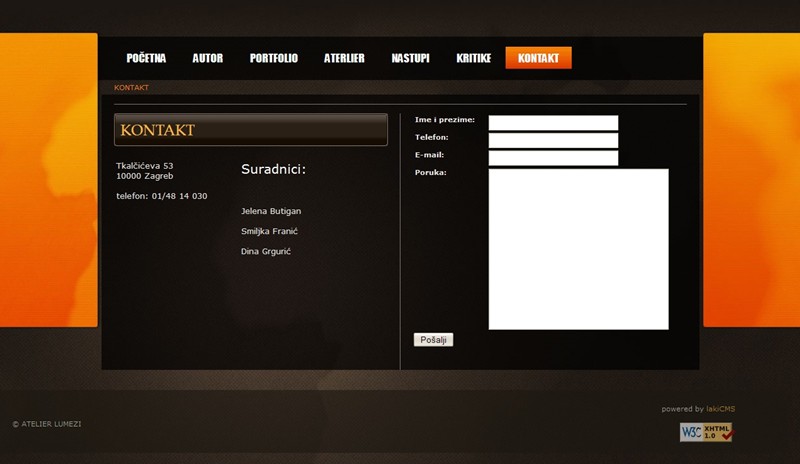The image size is (800, 464).
Task: Click the telefon: 01/48 14 030 text
Action: pyautogui.click(x=161, y=196)
